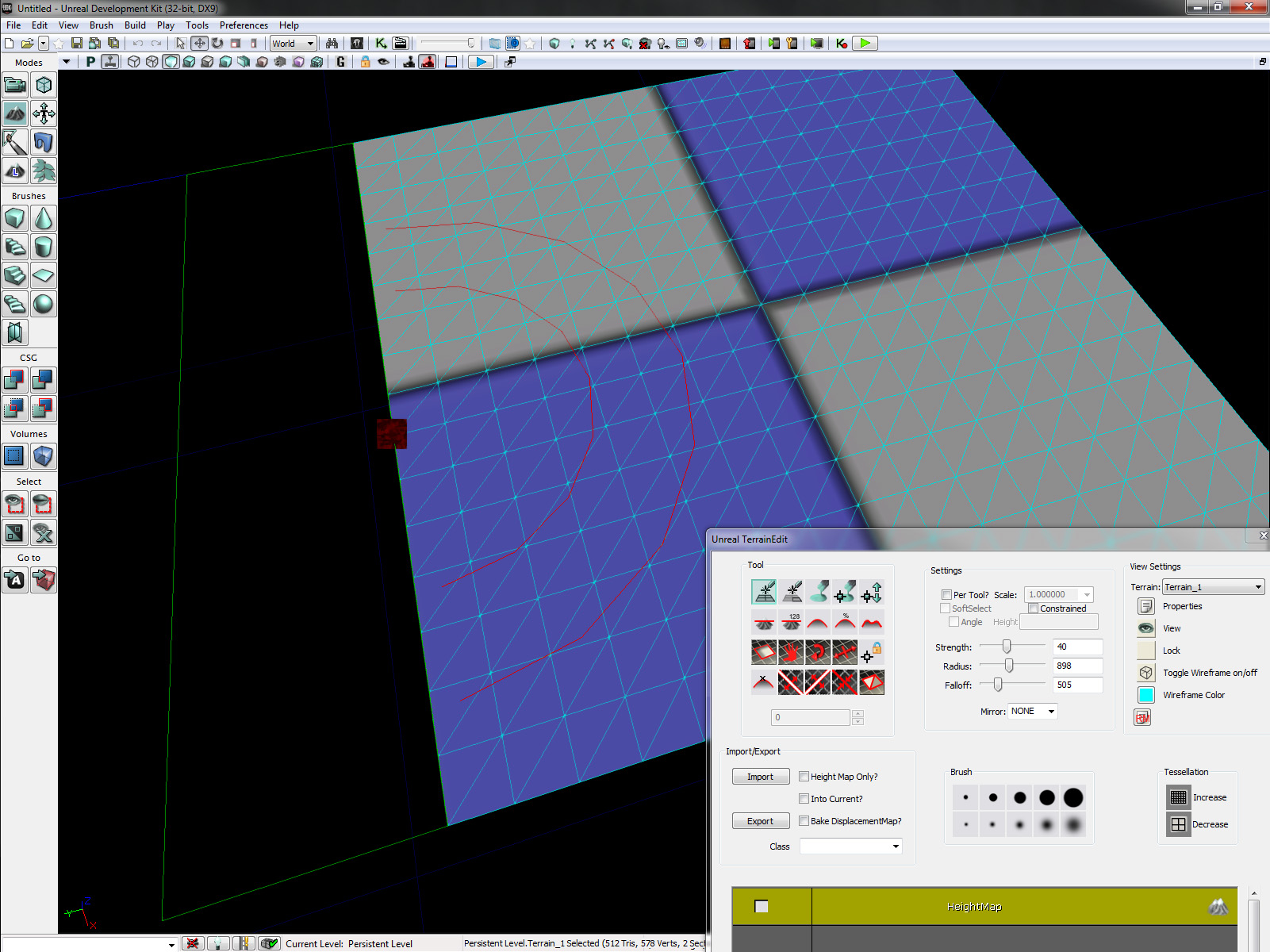Click the Export button
The height and width of the screenshot is (952, 1270).
click(760, 821)
